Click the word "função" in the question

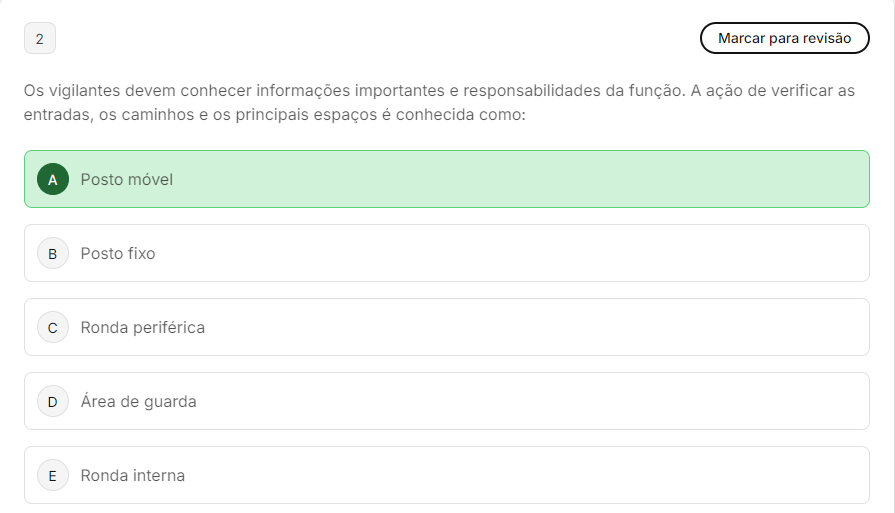(x=655, y=91)
